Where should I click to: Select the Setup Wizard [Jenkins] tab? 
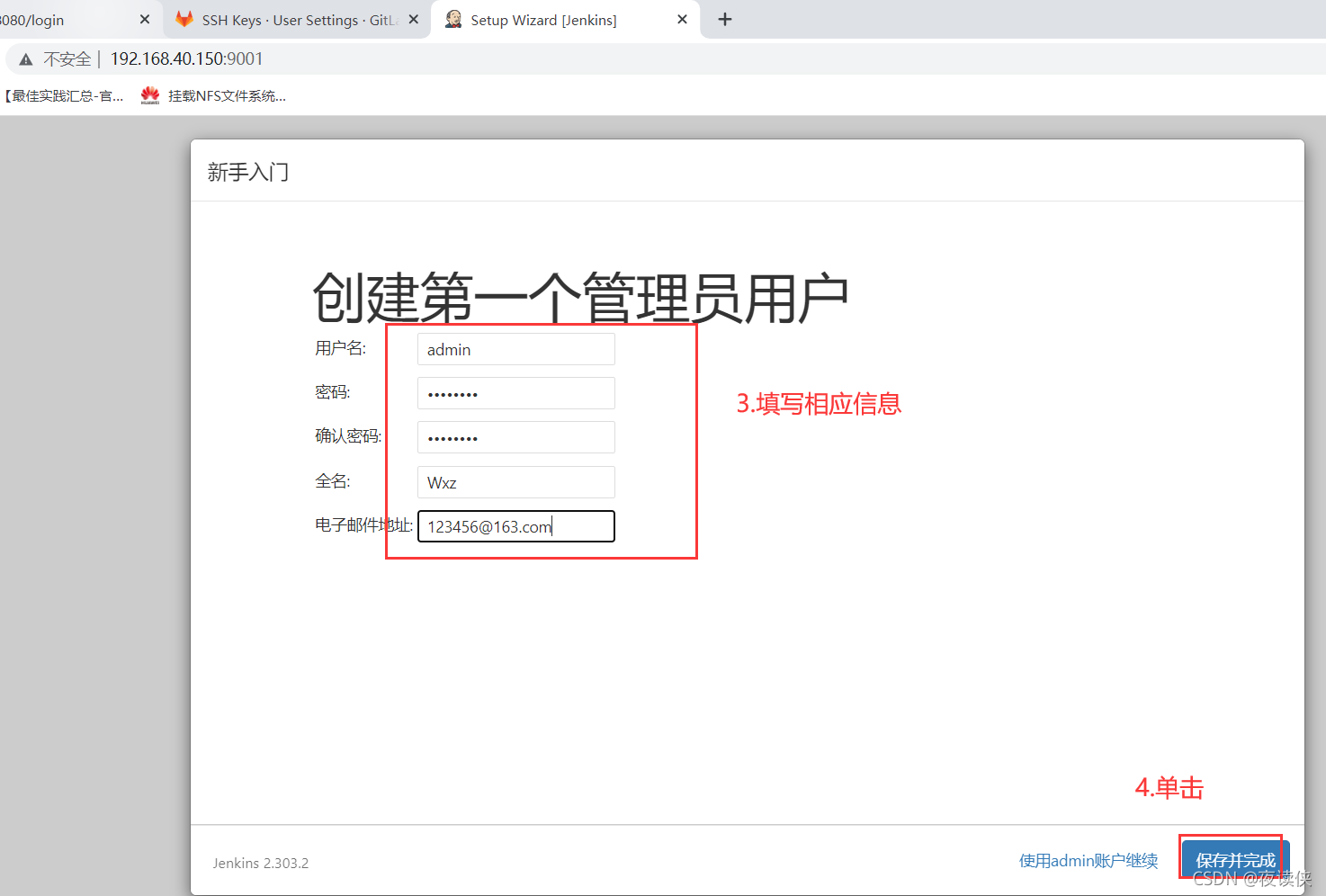click(566, 20)
